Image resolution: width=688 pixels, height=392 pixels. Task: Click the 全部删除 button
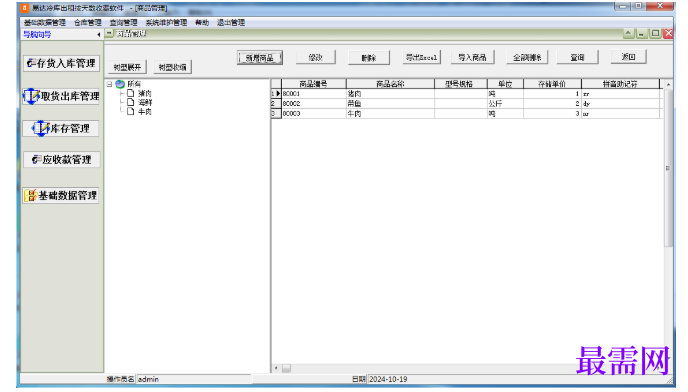[527, 58]
